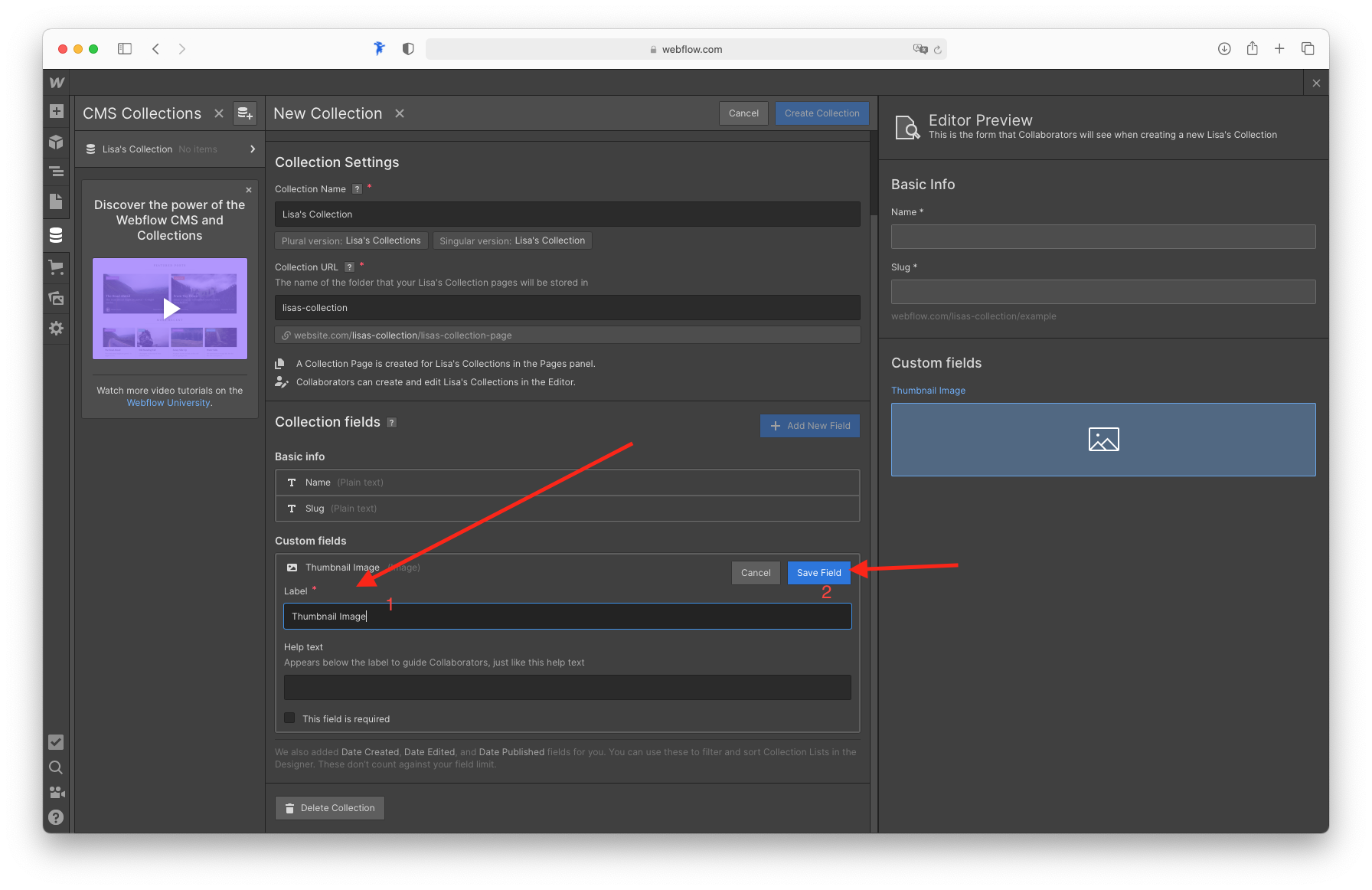Play the Webflow CMS tutorial video
The image size is (1372, 890).
[x=170, y=309]
